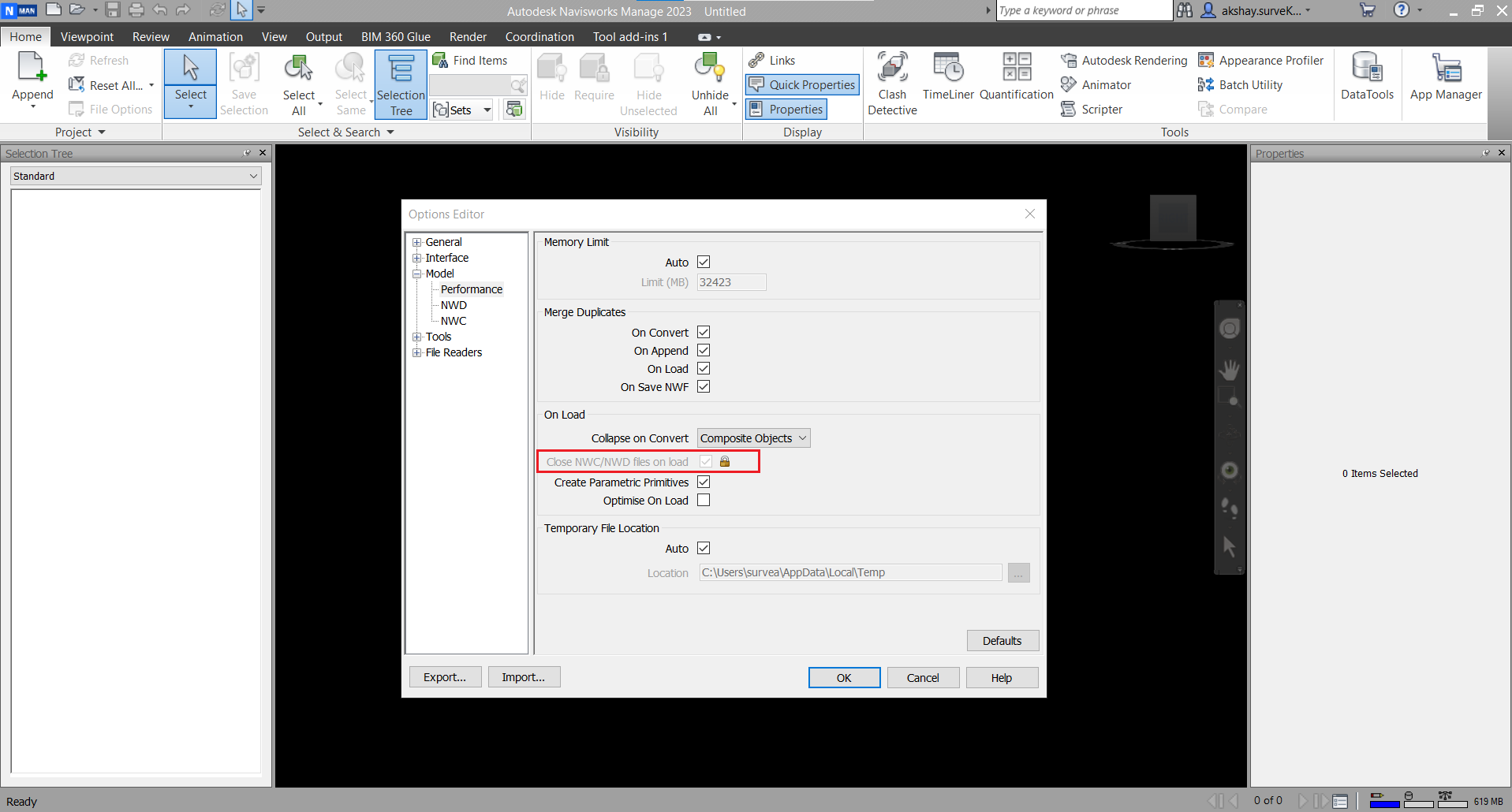Restore Defaults in Options Editor
The image size is (1512, 812).
coord(1002,640)
